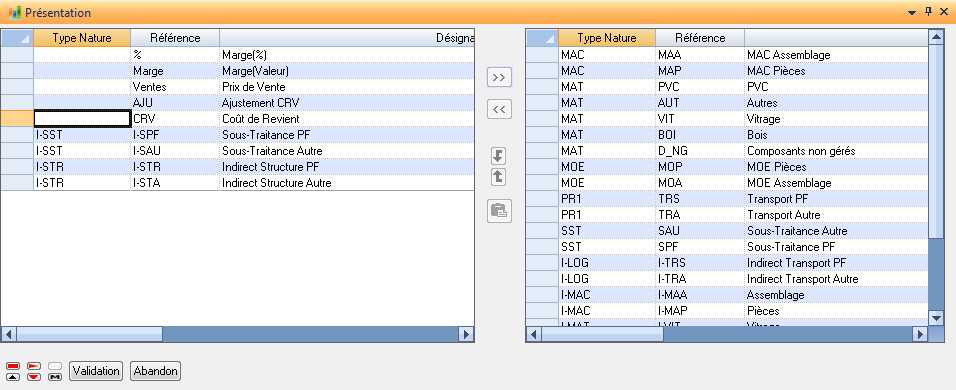Confirm changes with Validation button
Viewport: 956px width, 390px height.
pos(96,370)
